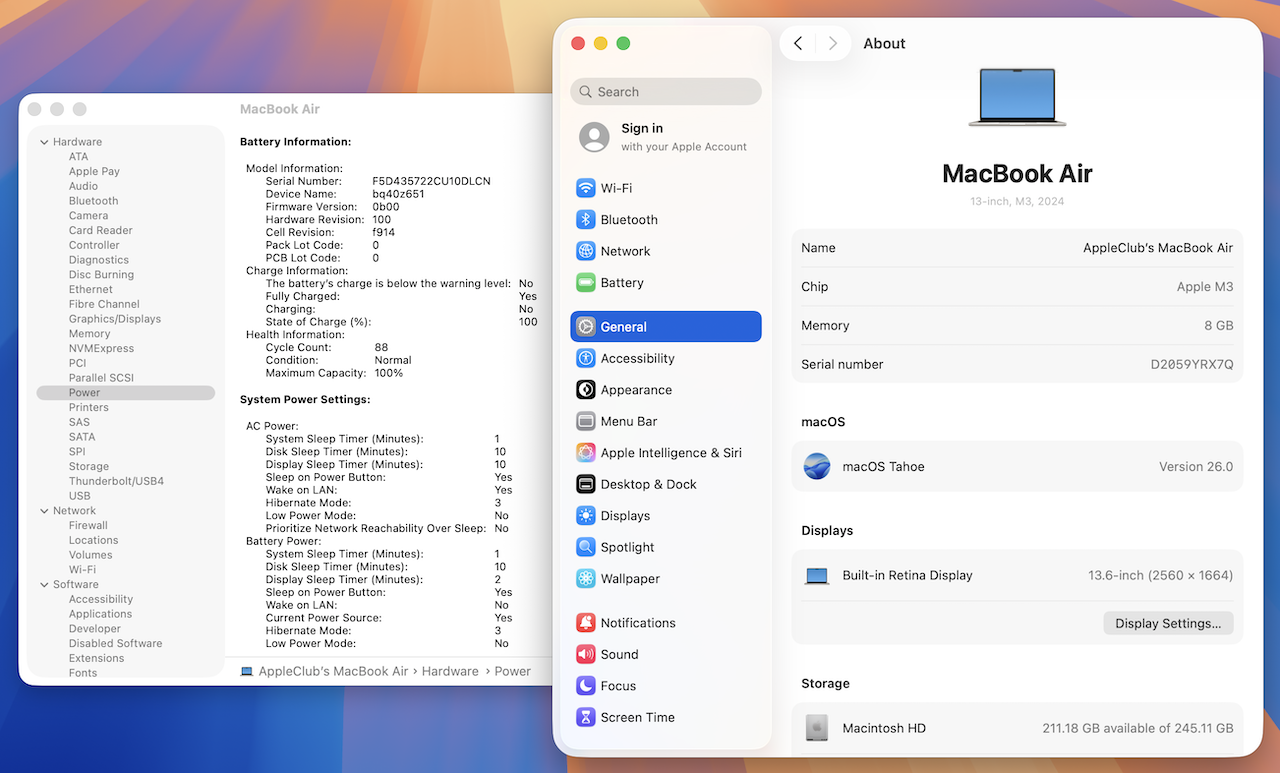Click the Desktop & Dock icon

[x=586, y=484]
